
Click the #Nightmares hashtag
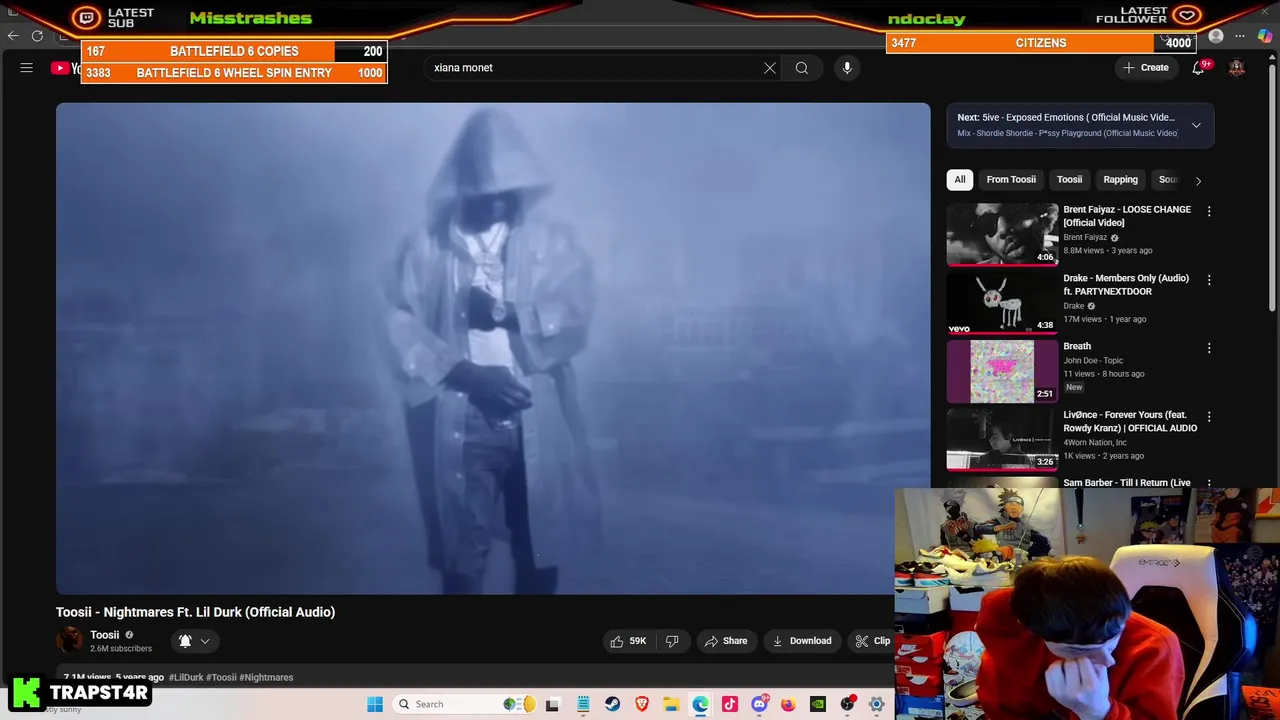pyautogui.click(x=266, y=678)
